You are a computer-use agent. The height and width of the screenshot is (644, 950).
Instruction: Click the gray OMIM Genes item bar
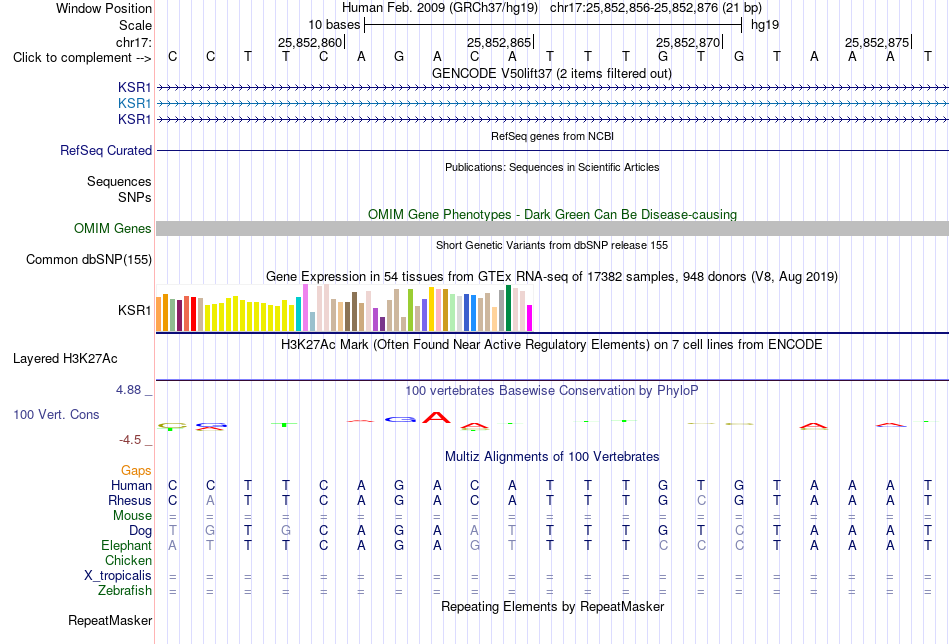pyautogui.click(x=552, y=228)
